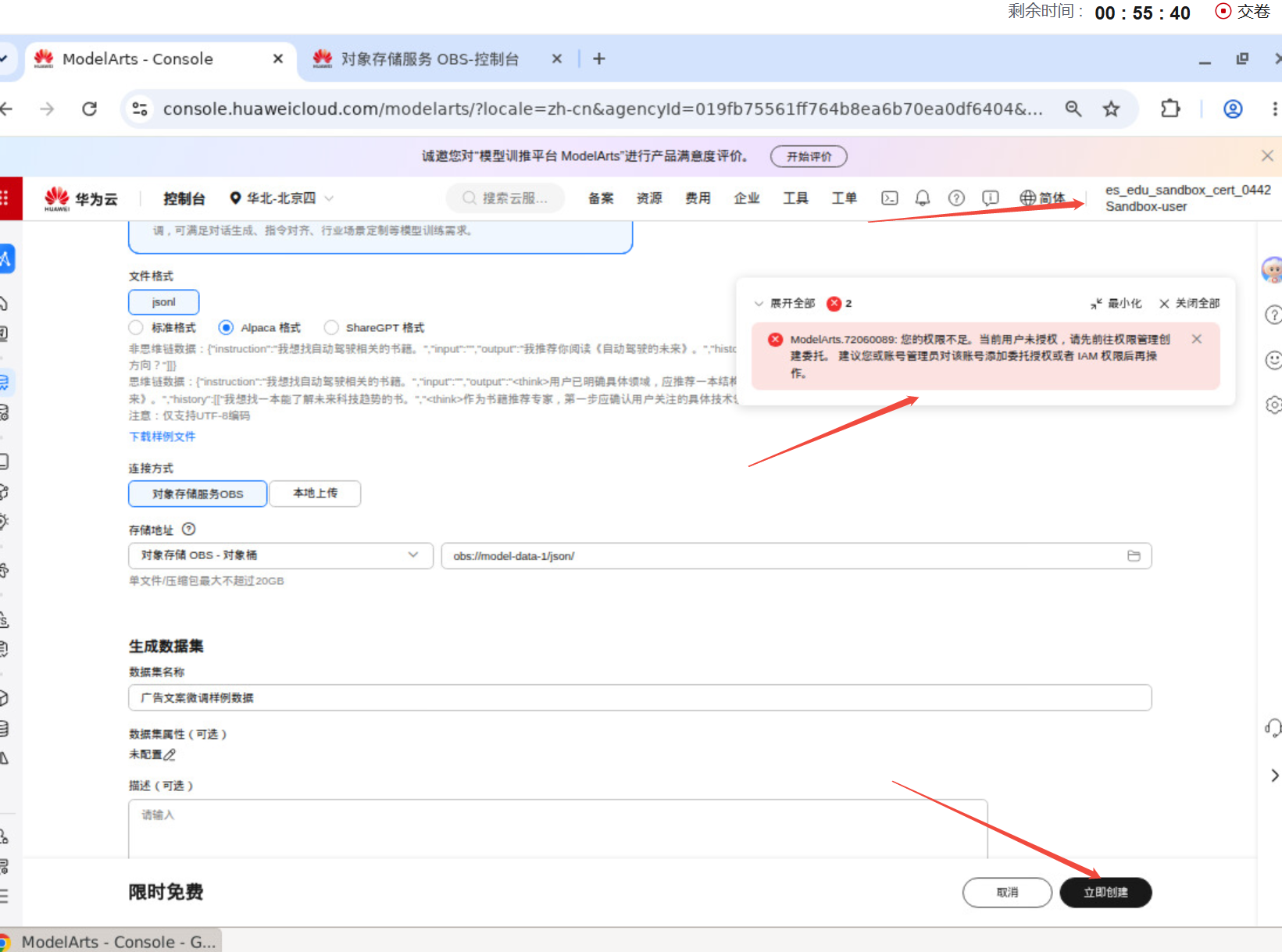
Task: Close all notifications with 关闭全部
Action: pyautogui.click(x=1189, y=303)
